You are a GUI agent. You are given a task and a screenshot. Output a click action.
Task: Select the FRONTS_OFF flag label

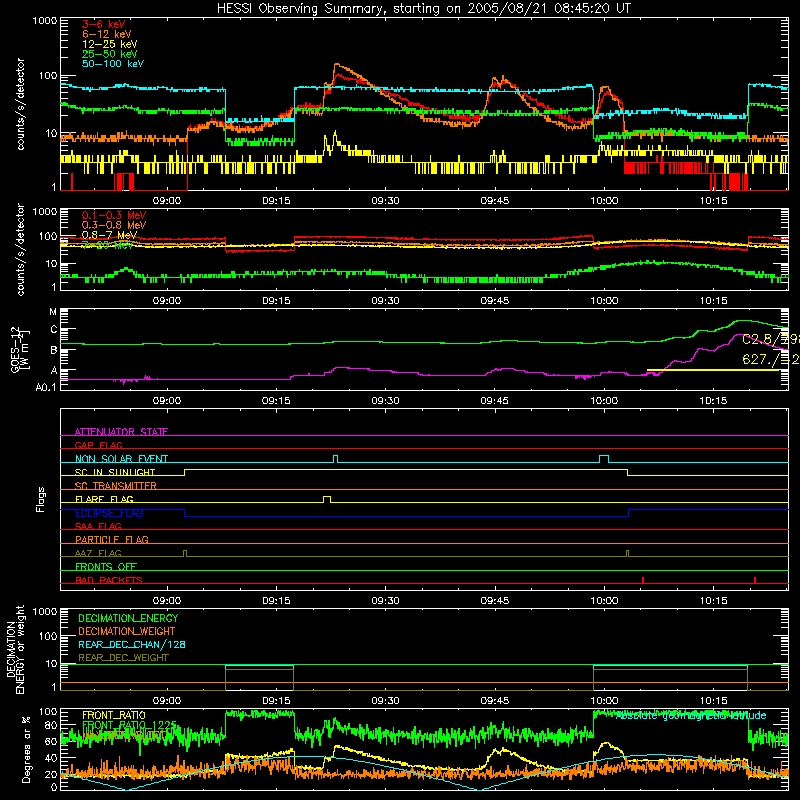[x=106, y=566]
